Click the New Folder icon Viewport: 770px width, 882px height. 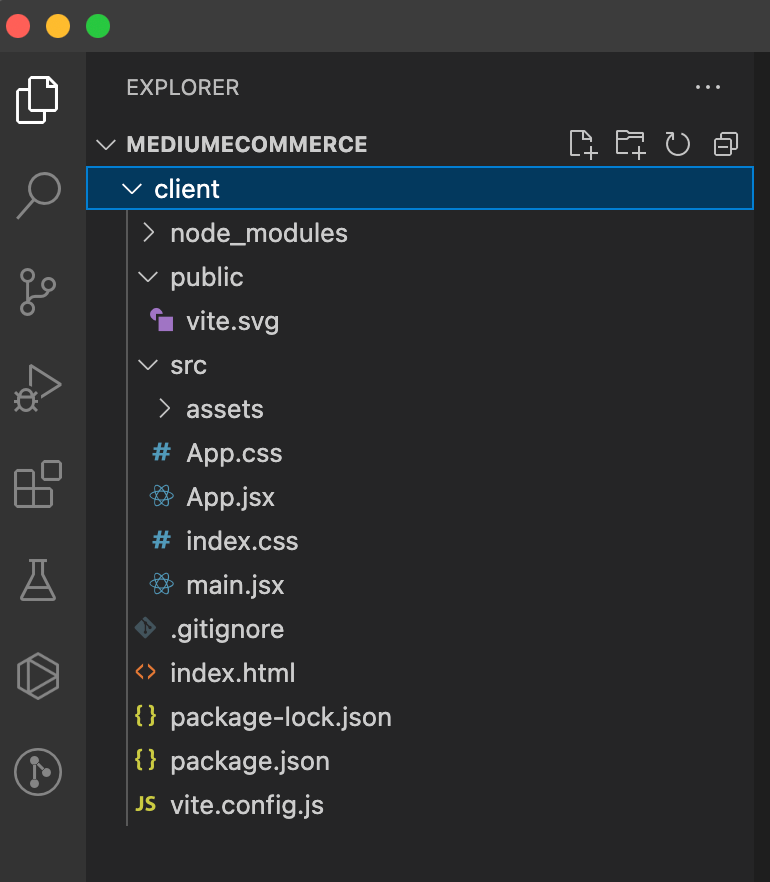[x=630, y=145]
